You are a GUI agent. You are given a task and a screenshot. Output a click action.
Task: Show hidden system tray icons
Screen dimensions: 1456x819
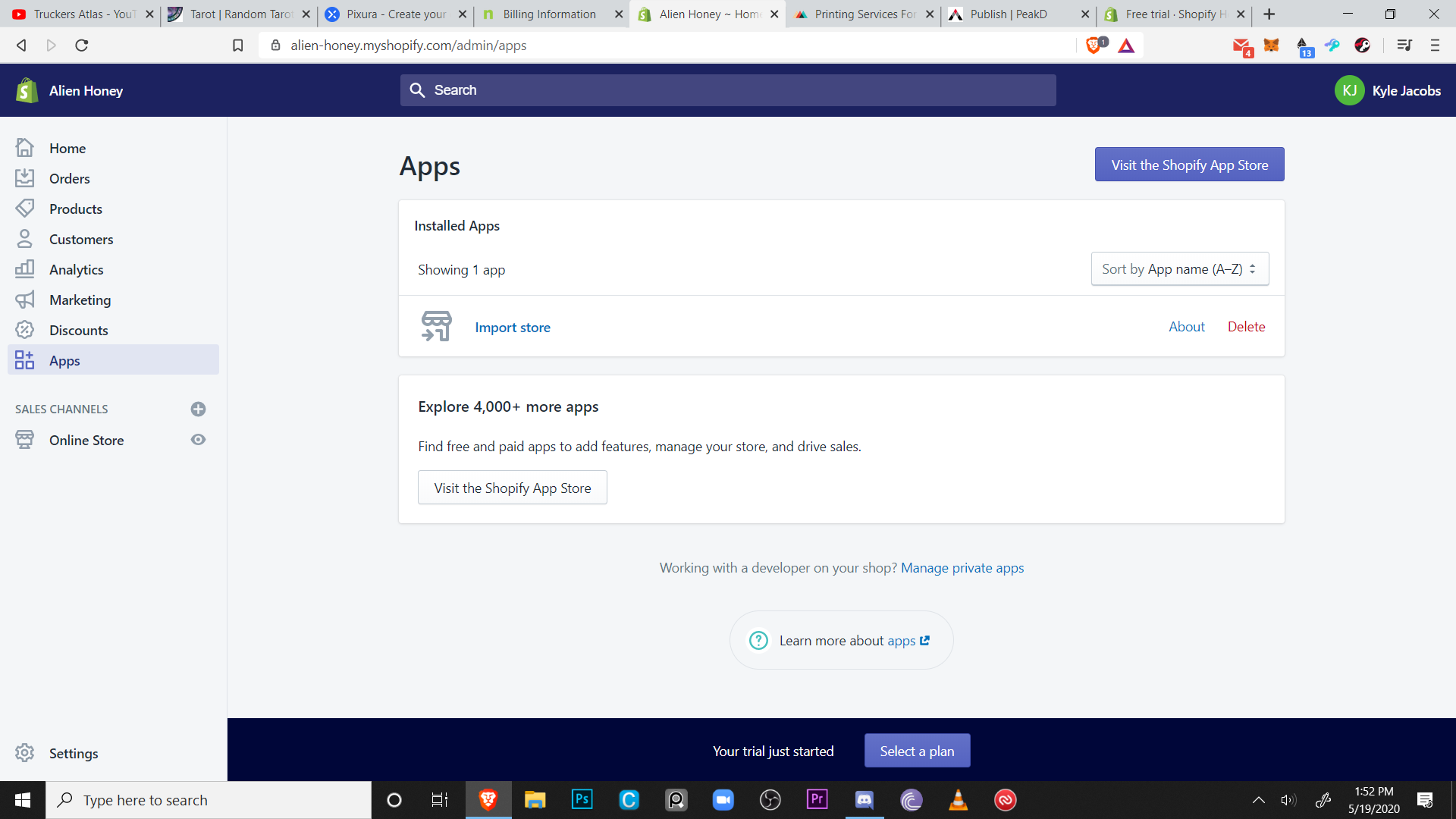coord(1258,800)
